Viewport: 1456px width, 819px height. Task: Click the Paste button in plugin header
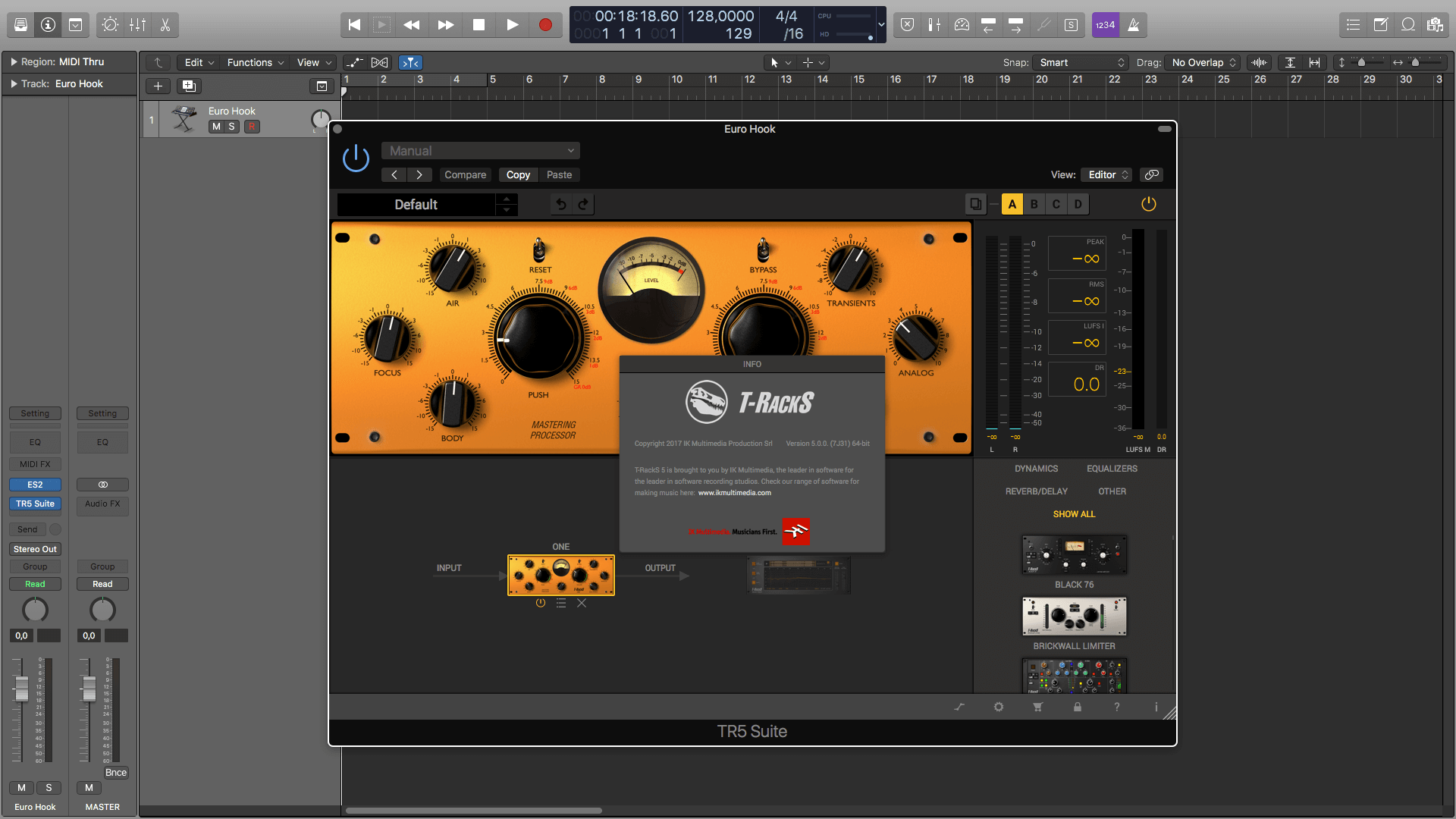coord(560,174)
